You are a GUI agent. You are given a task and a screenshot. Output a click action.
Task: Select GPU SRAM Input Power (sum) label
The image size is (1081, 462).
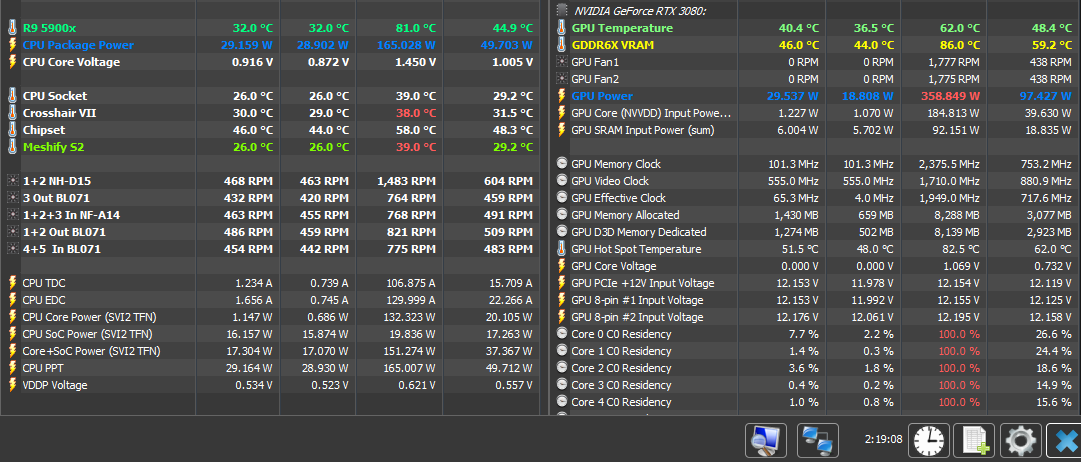click(643, 130)
